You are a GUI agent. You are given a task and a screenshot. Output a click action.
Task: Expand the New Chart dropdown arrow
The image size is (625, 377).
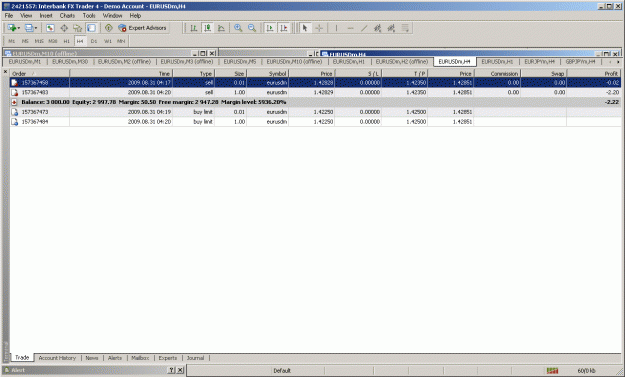point(19,28)
